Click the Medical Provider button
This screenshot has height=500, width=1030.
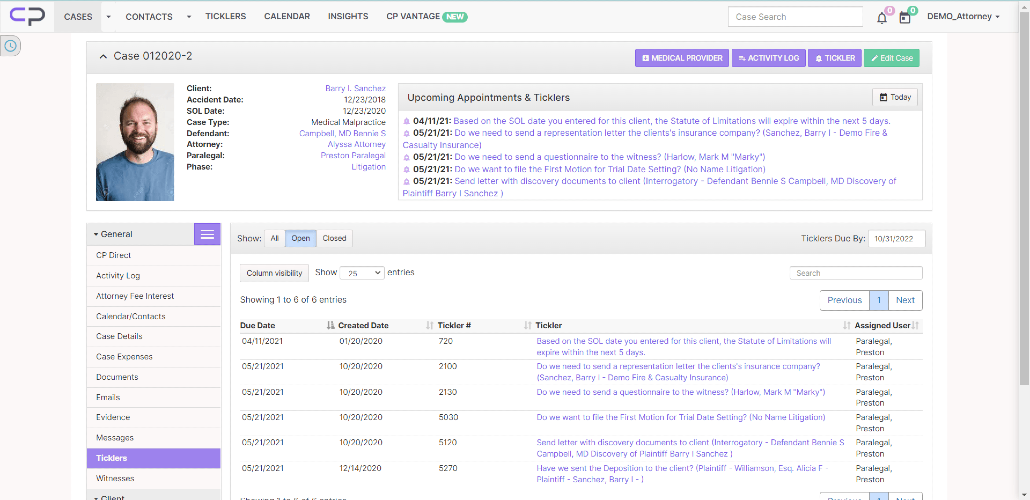tap(682, 58)
